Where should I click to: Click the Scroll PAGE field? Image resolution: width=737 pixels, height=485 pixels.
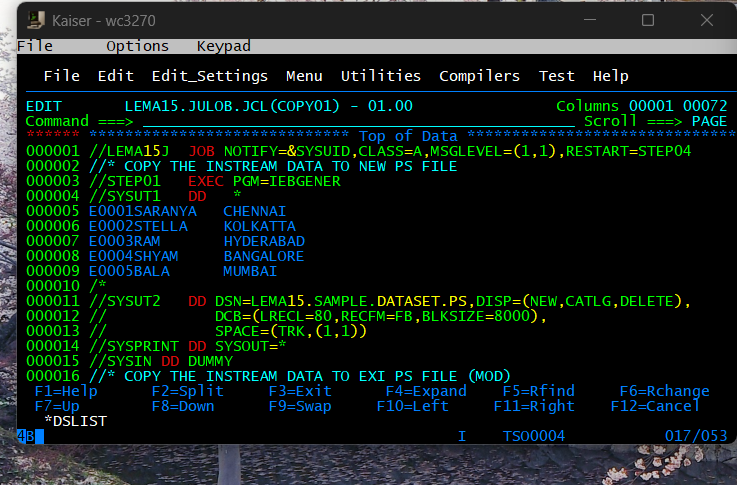[x=709, y=121]
